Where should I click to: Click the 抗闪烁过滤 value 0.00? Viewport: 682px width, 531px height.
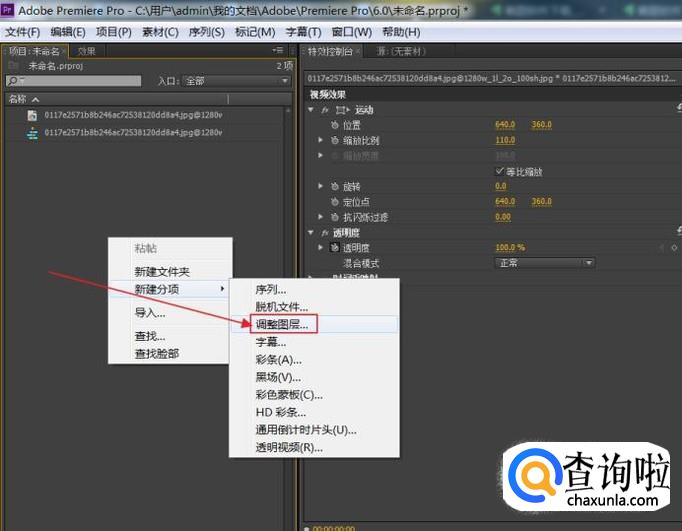[x=503, y=217]
